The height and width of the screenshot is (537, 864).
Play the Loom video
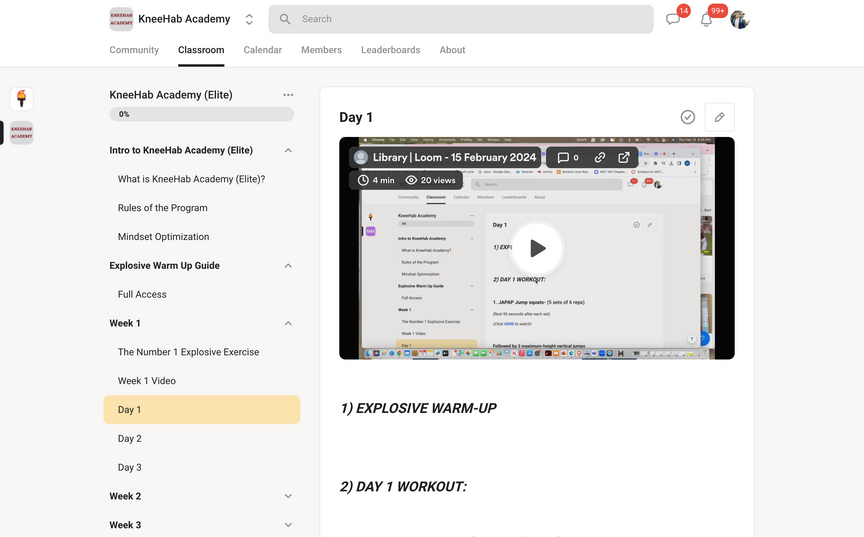point(537,248)
